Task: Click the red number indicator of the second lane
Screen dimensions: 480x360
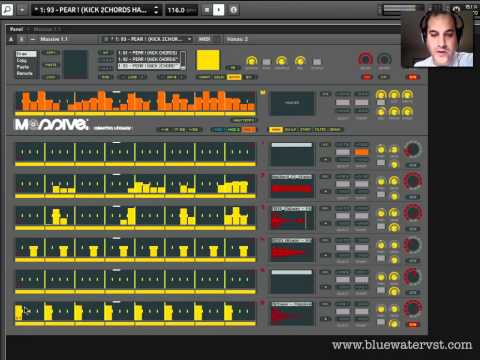Action: point(262,175)
